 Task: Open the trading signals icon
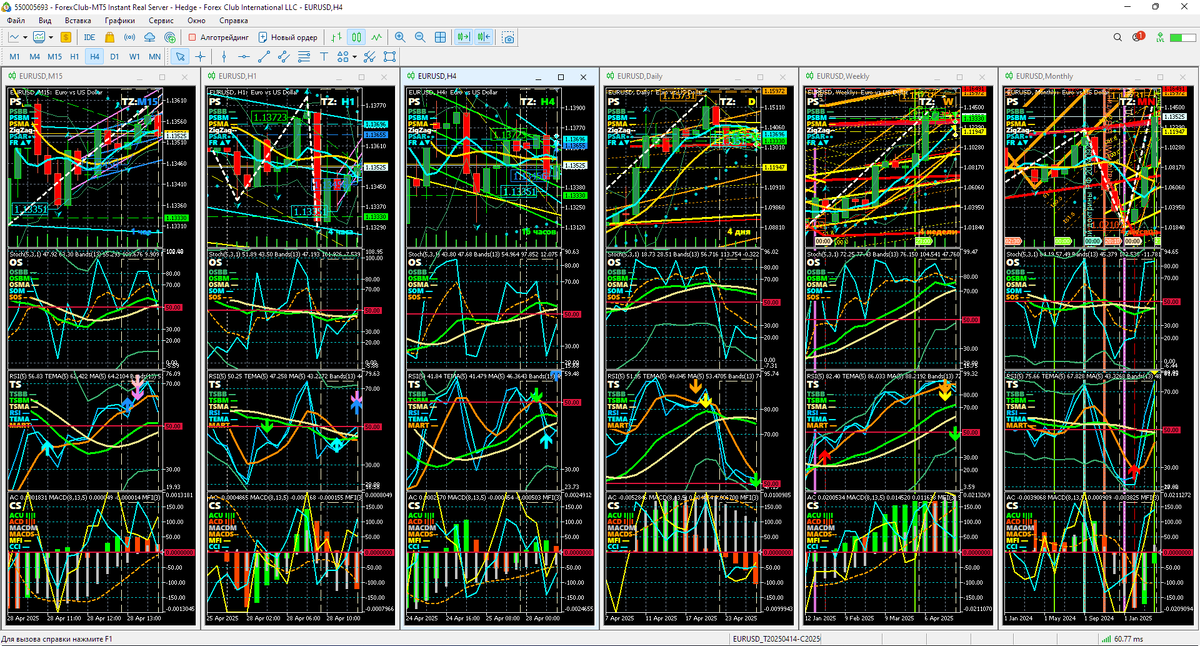[129, 37]
